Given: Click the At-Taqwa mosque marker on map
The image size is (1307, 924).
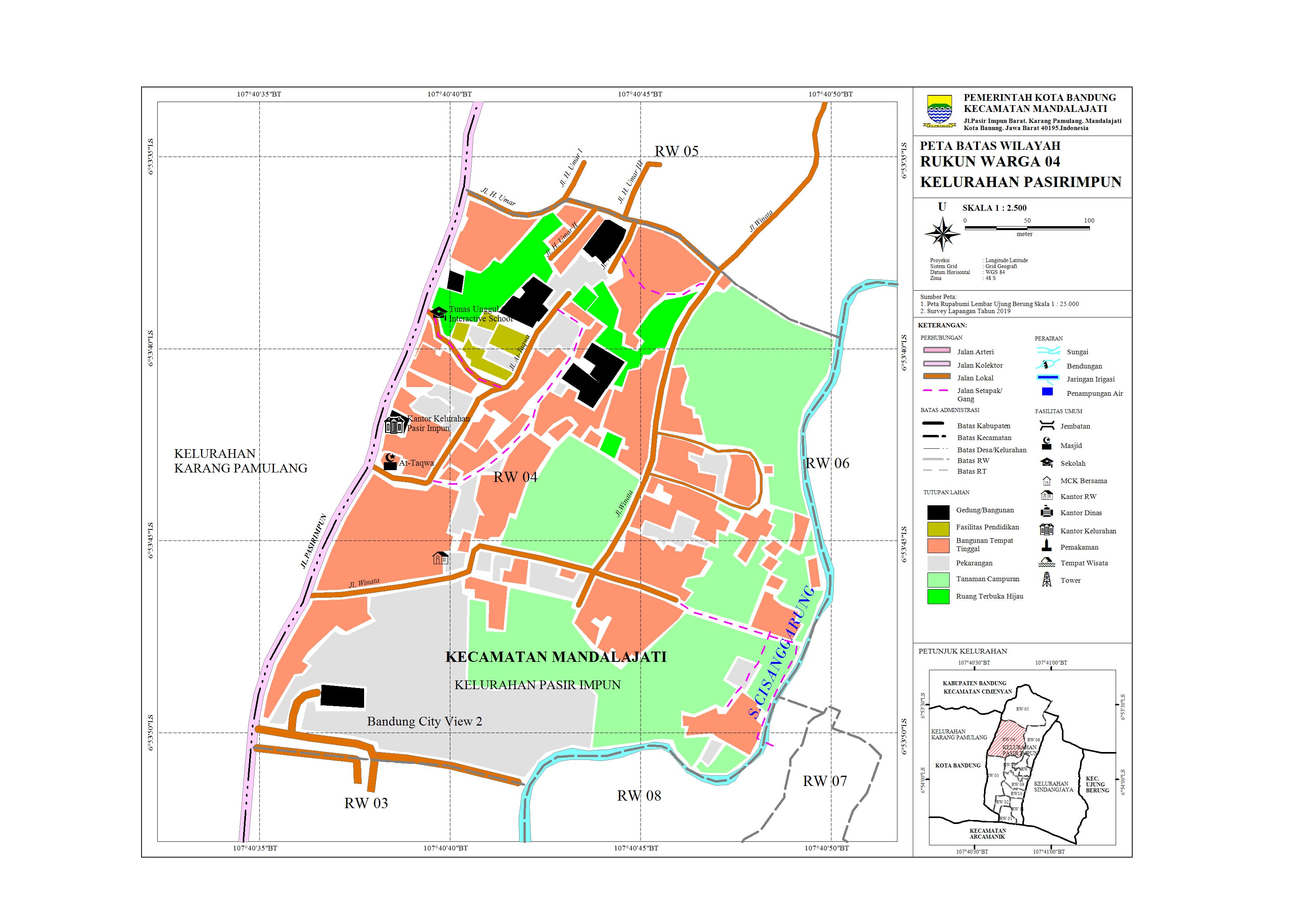Looking at the screenshot, I should tap(390, 462).
